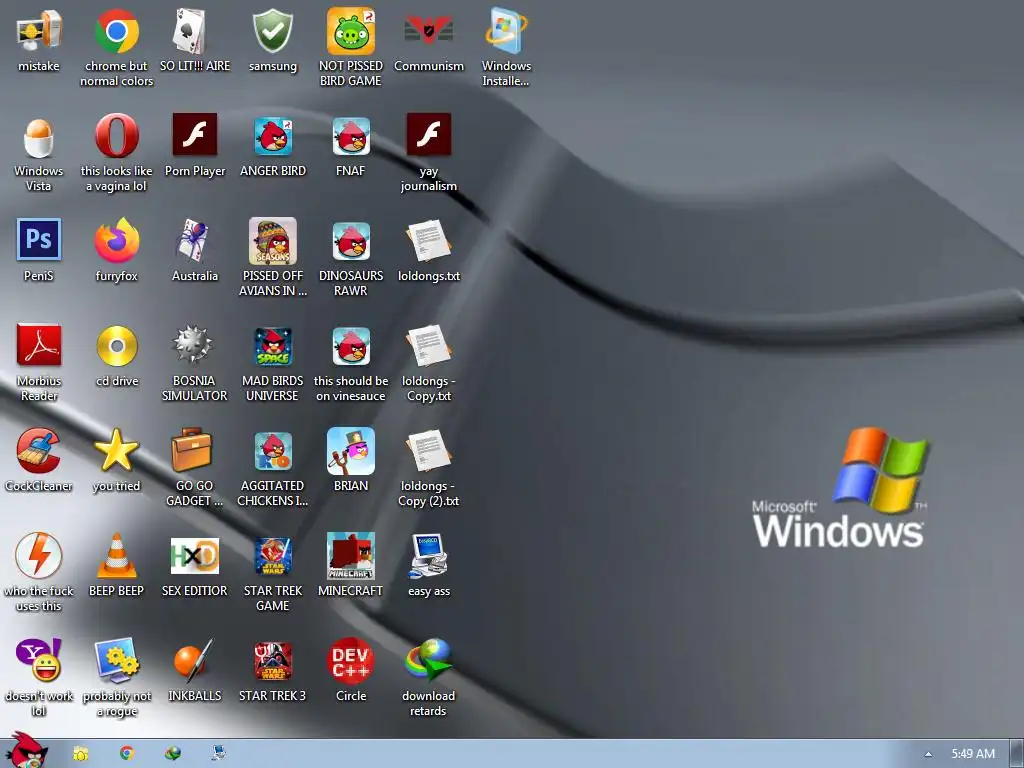Launch the red Opera browser icon

pyautogui.click(x=116, y=136)
